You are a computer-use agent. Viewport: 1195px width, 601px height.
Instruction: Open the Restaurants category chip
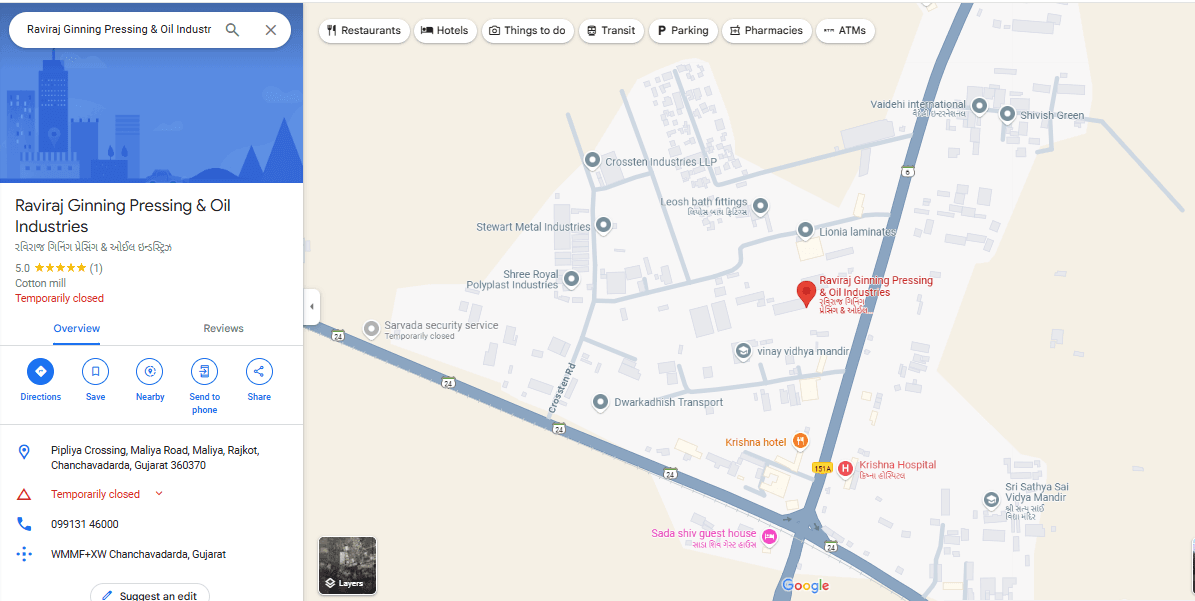(x=364, y=30)
